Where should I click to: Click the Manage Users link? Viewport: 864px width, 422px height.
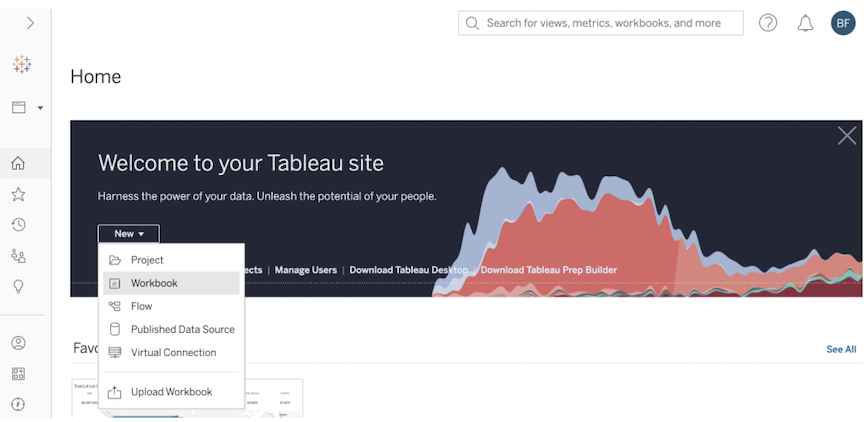(x=306, y=270)
